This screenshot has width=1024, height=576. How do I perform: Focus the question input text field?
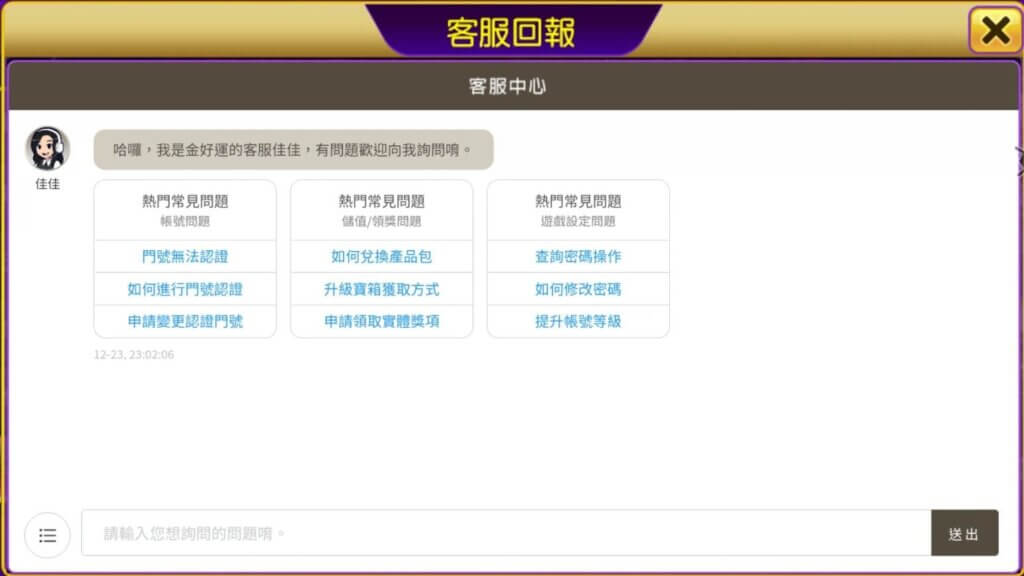(505, 534)
